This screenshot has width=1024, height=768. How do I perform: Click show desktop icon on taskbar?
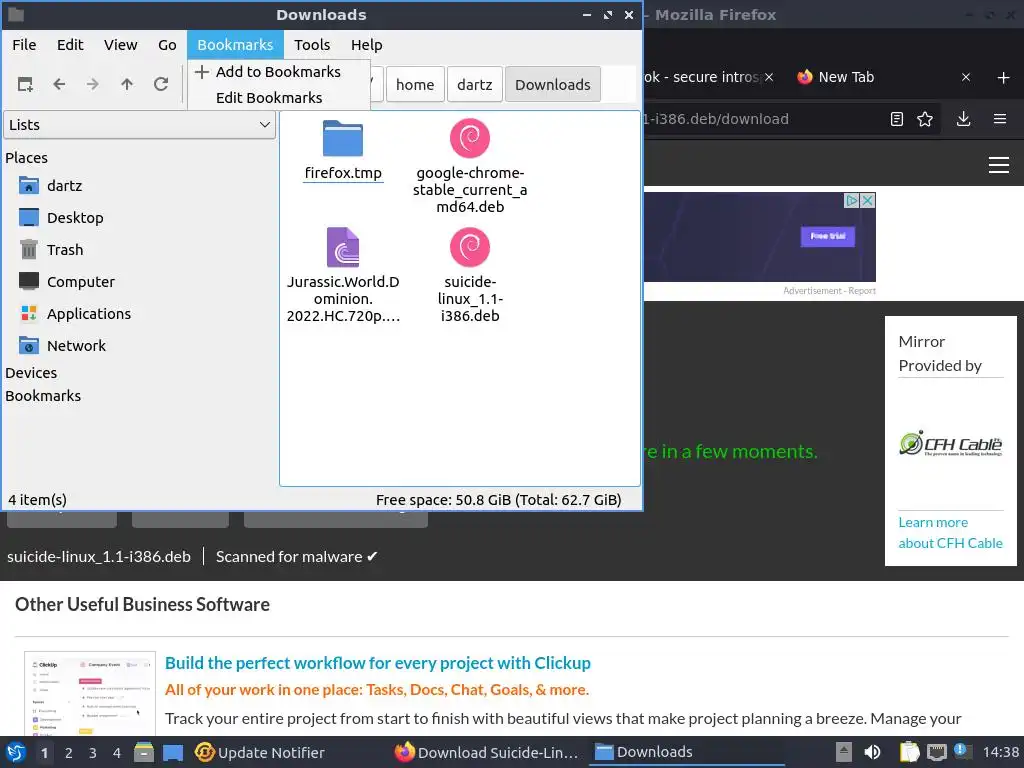(172, 752)
